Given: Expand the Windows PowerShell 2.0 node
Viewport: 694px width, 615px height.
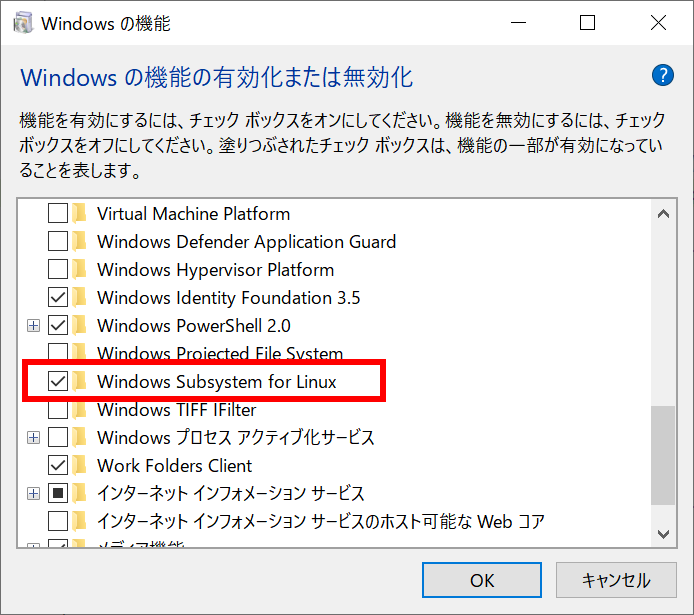Looking at the screenshot, I should click(34, 325).
